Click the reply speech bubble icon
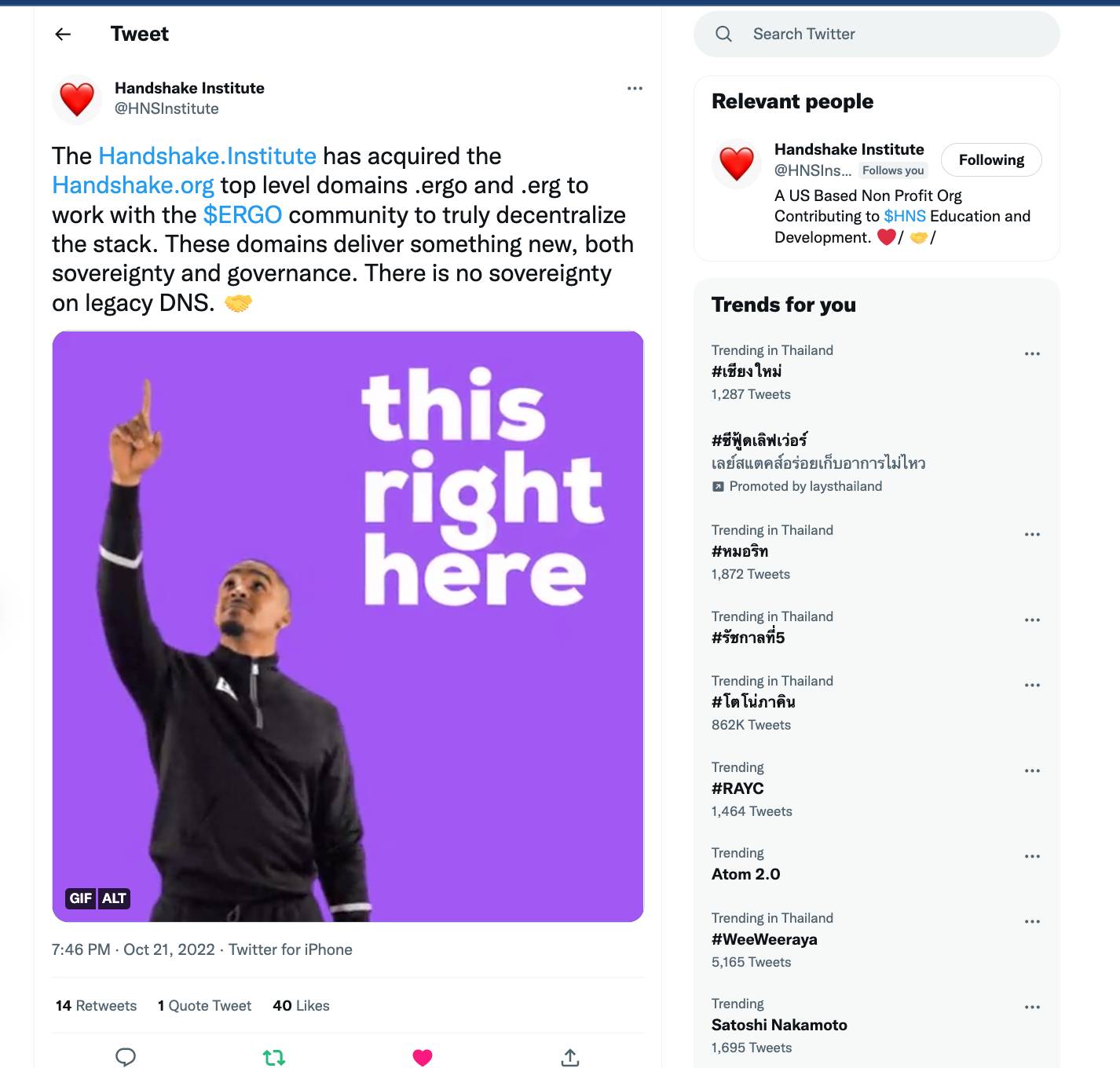 pos(126,1057)
